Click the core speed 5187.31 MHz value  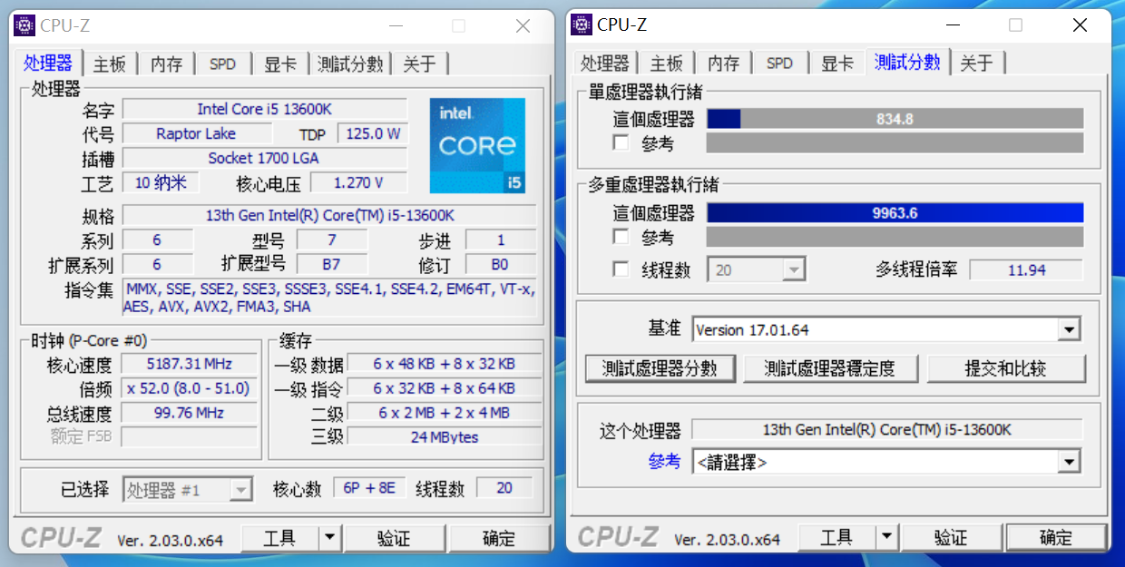click(x=189, y=364)
